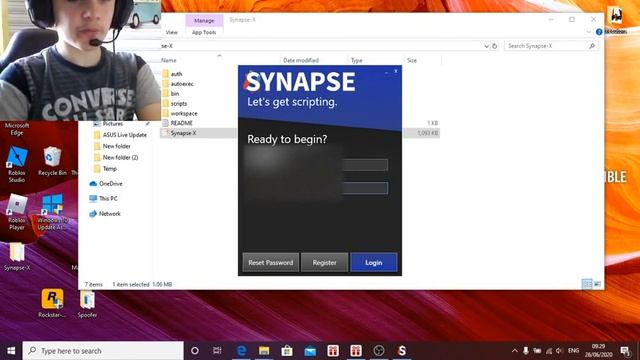The height and width of the screenshot is (360, 640).
Task: Open Roblox Player desktop shortcut
Action: point(17,211)
